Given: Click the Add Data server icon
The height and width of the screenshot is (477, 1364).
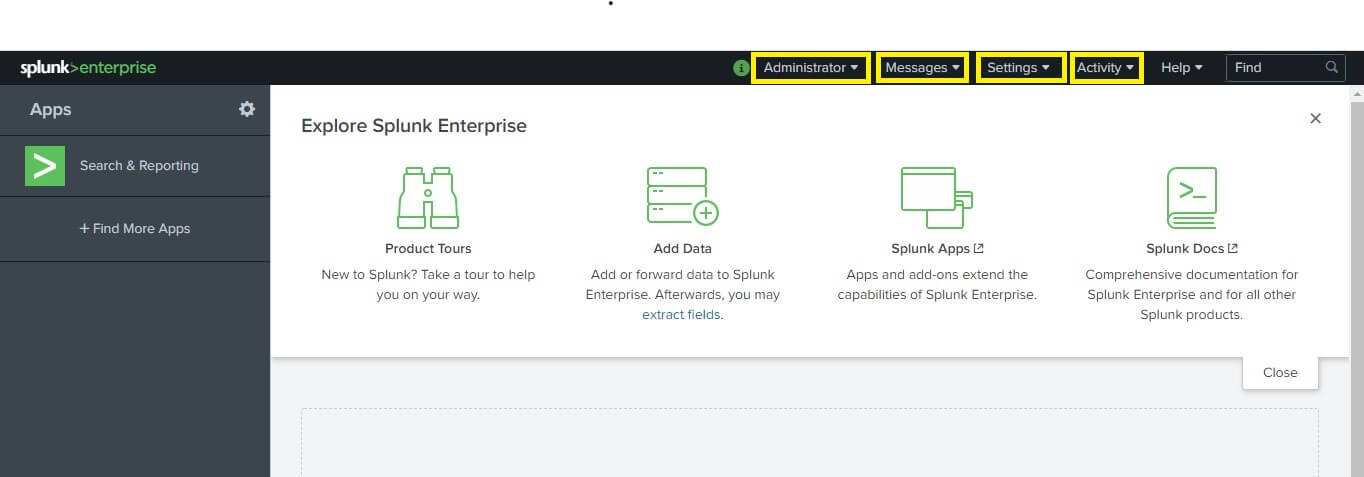Looking at the screenshot, I should click(x=682, y=197).
